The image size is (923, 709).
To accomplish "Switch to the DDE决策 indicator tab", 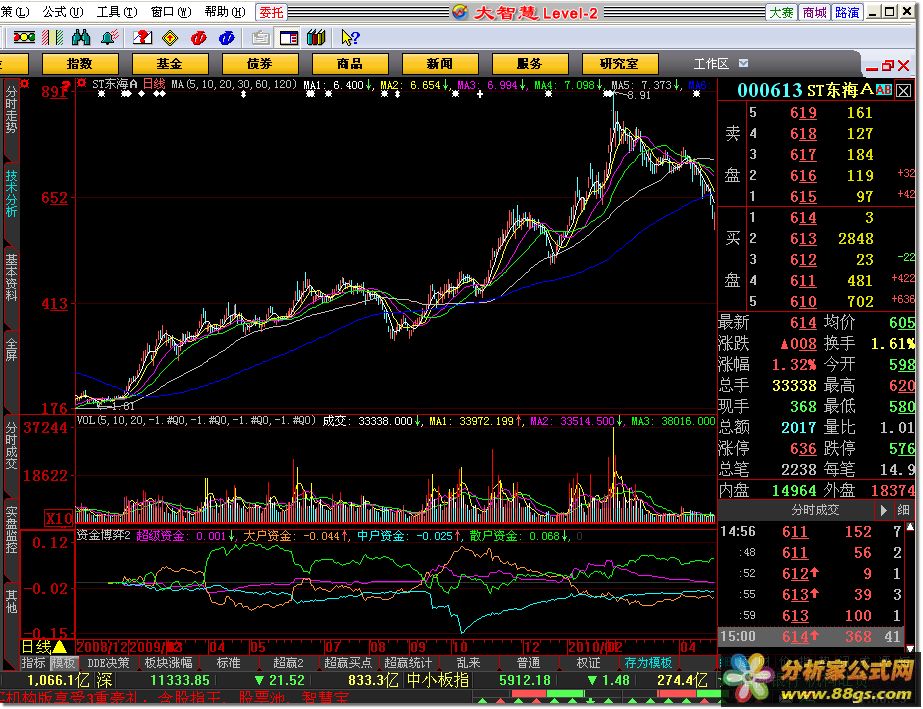I will click(108, 663).
